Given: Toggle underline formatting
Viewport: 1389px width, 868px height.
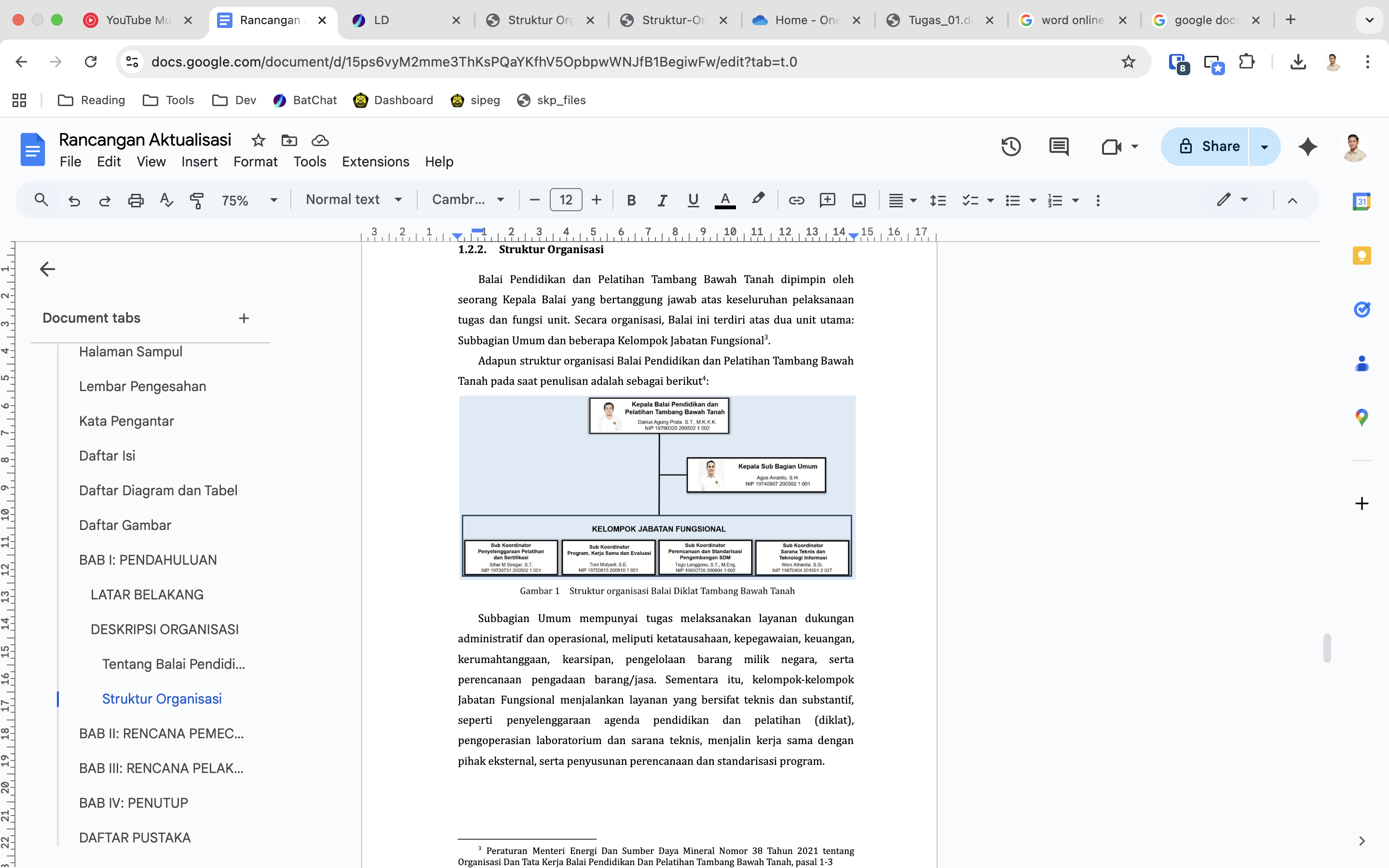Looking at the screenshot, I should pyautogui.click(x=693, y=200).
